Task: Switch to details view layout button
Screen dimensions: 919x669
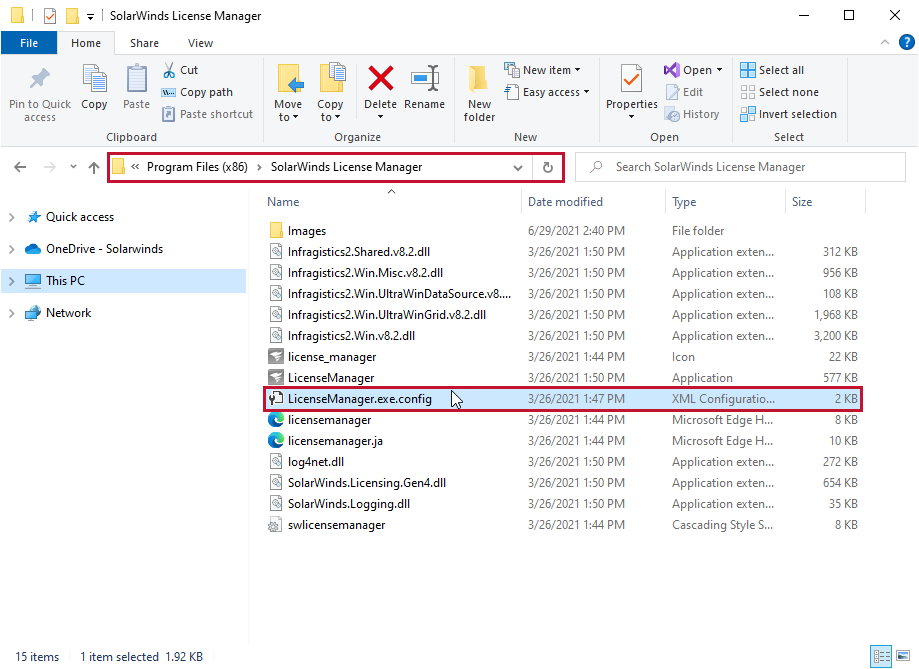Action: (881, 657)
